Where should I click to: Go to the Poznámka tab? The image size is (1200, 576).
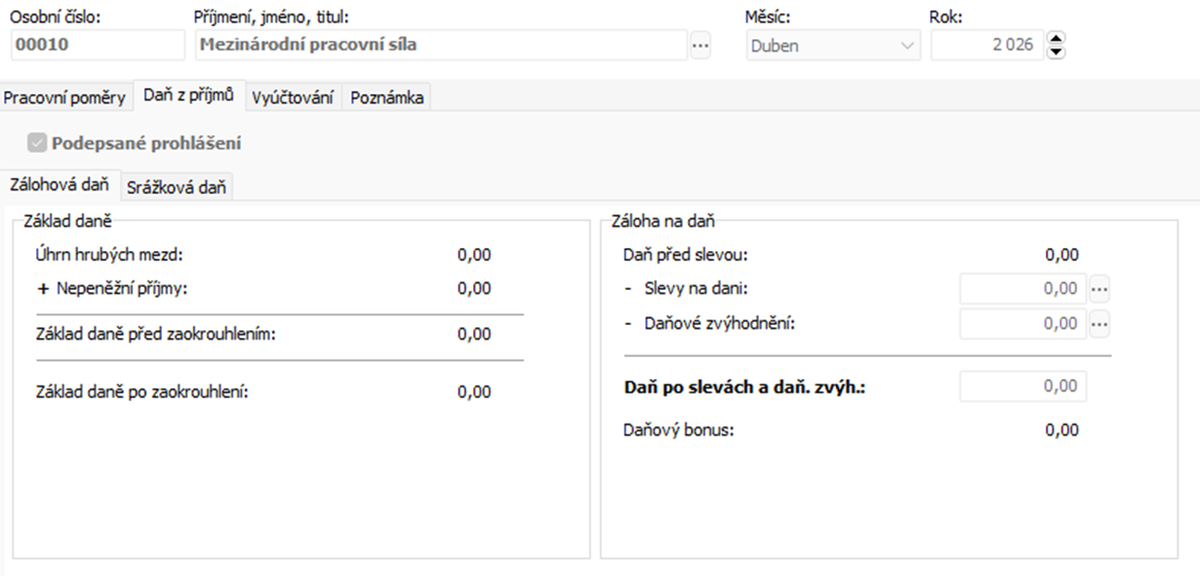click(x=387, y=98)
